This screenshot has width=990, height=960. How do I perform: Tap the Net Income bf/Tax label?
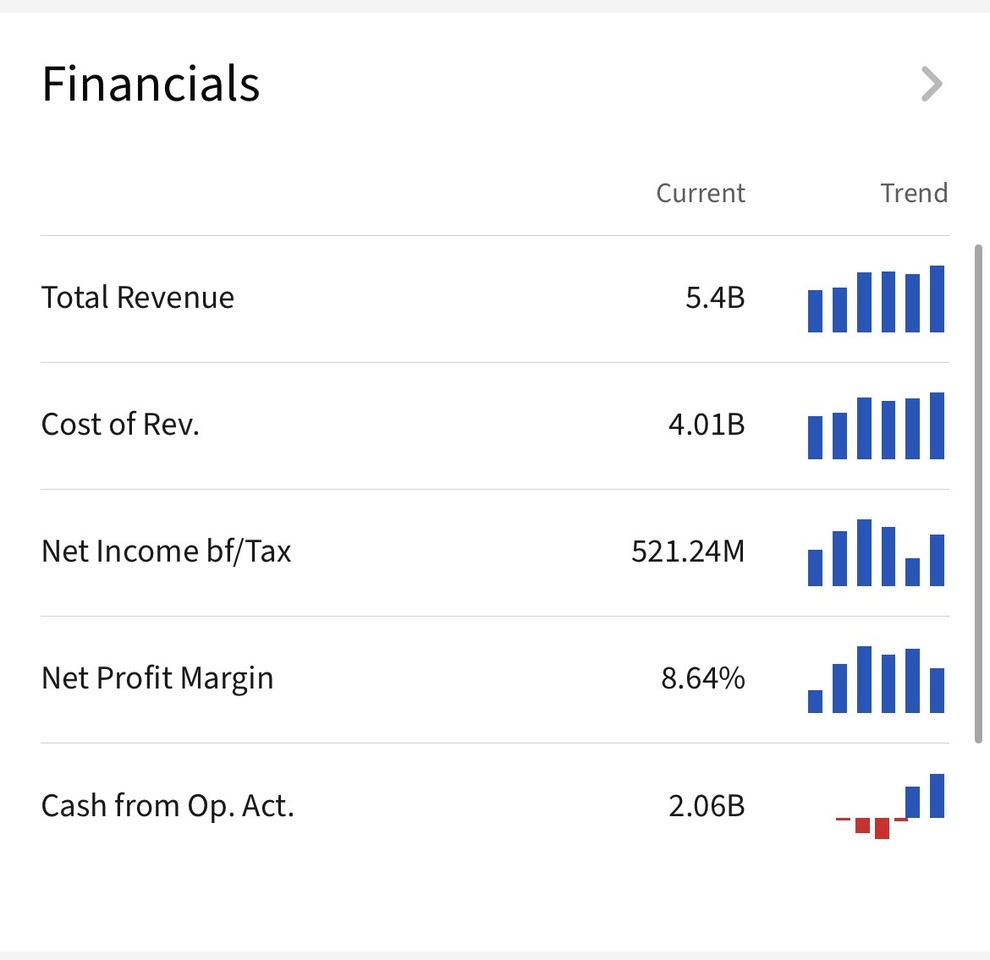pos(166,552)
